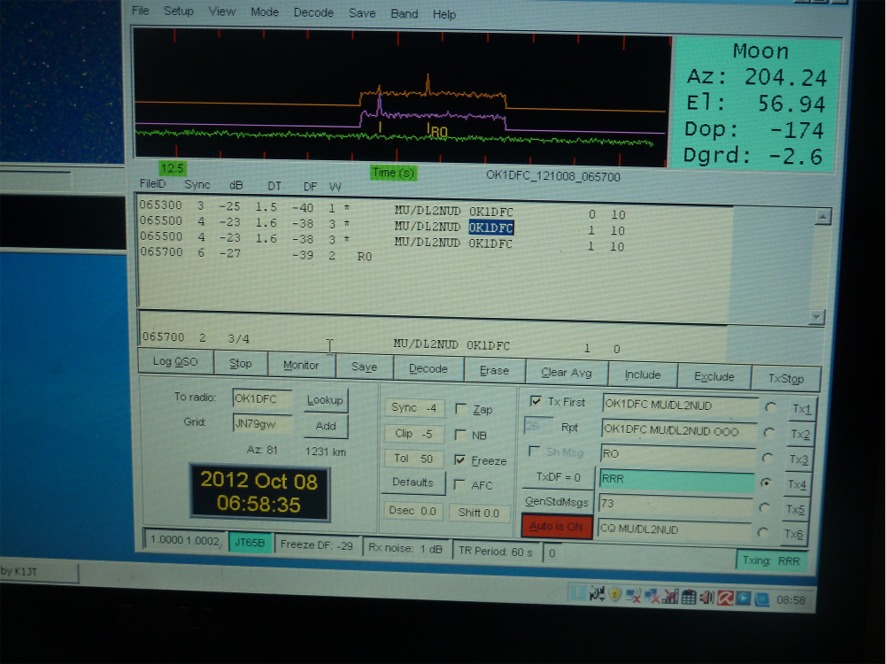Enable the Zap checkbox
The height and width of the screenshot is (664, 886).
(461, 409)
